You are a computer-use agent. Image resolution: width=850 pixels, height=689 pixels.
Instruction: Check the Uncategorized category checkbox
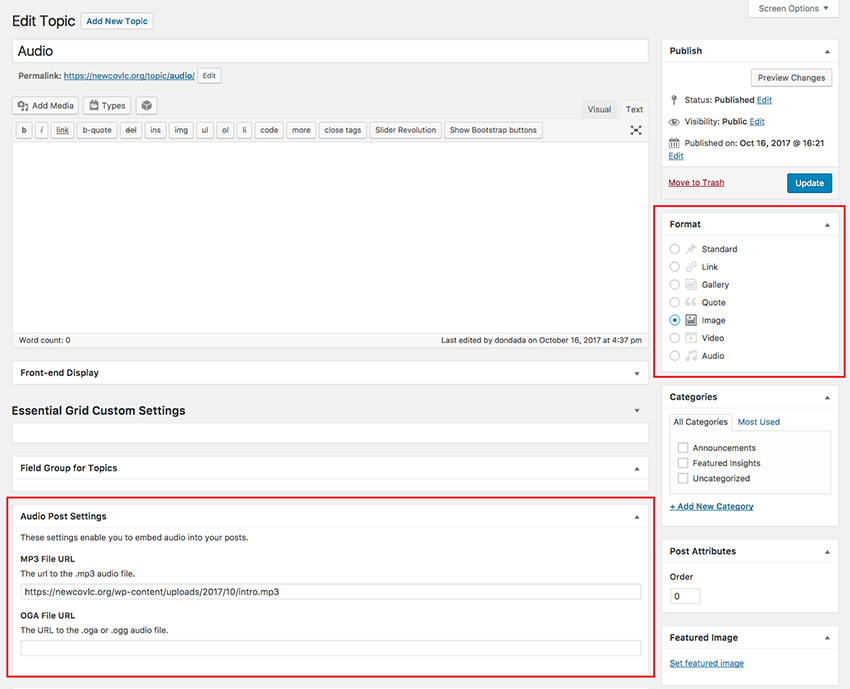coord(683,478)
